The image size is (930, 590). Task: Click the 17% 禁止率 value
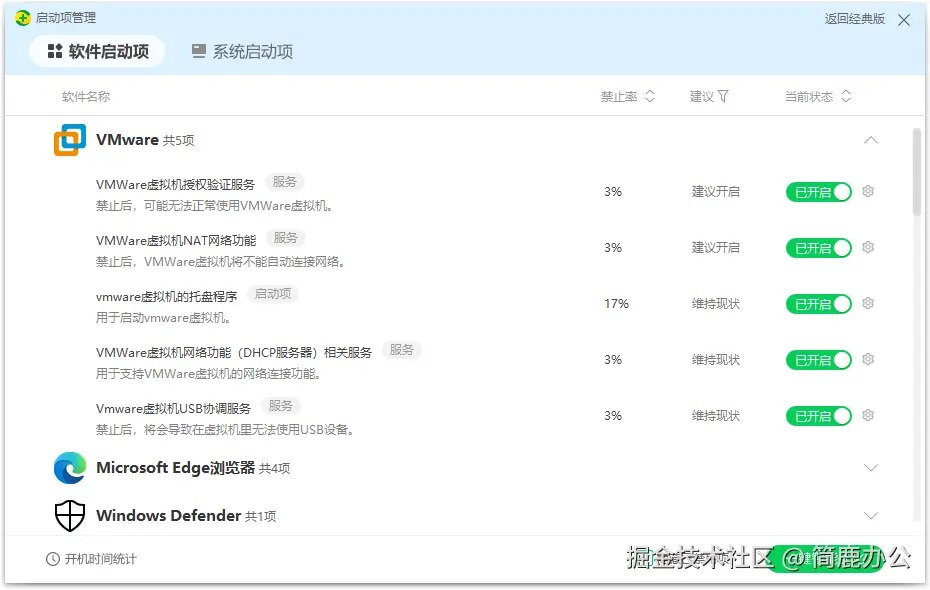pyautogui.click(x=616, y=304)
